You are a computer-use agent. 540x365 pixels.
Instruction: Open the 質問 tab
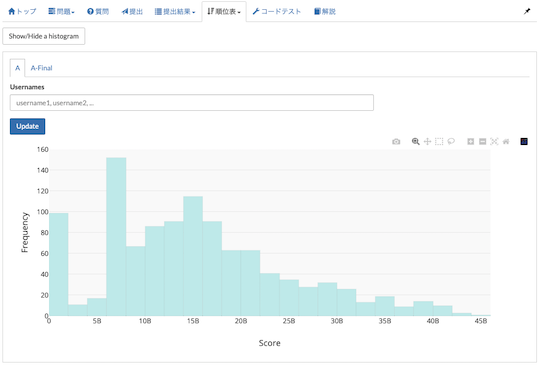click(x=98, y=11)
